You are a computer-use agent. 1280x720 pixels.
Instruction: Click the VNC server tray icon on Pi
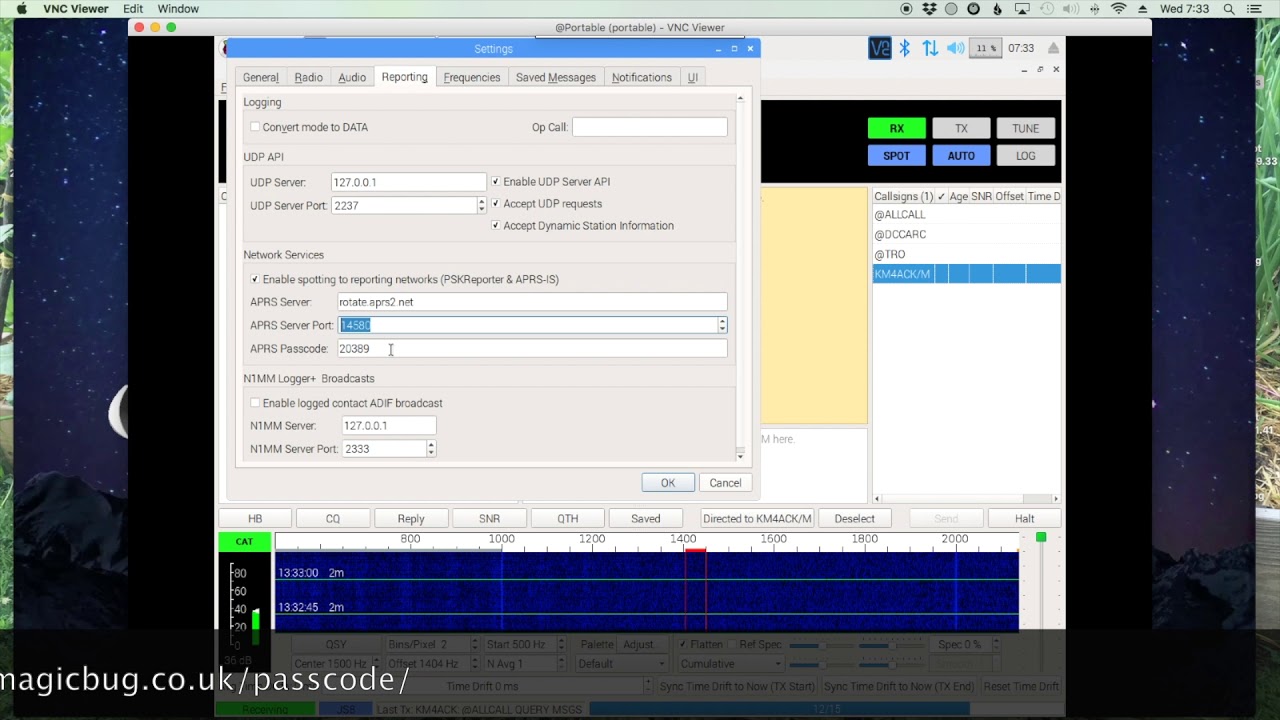coord(880,48)
